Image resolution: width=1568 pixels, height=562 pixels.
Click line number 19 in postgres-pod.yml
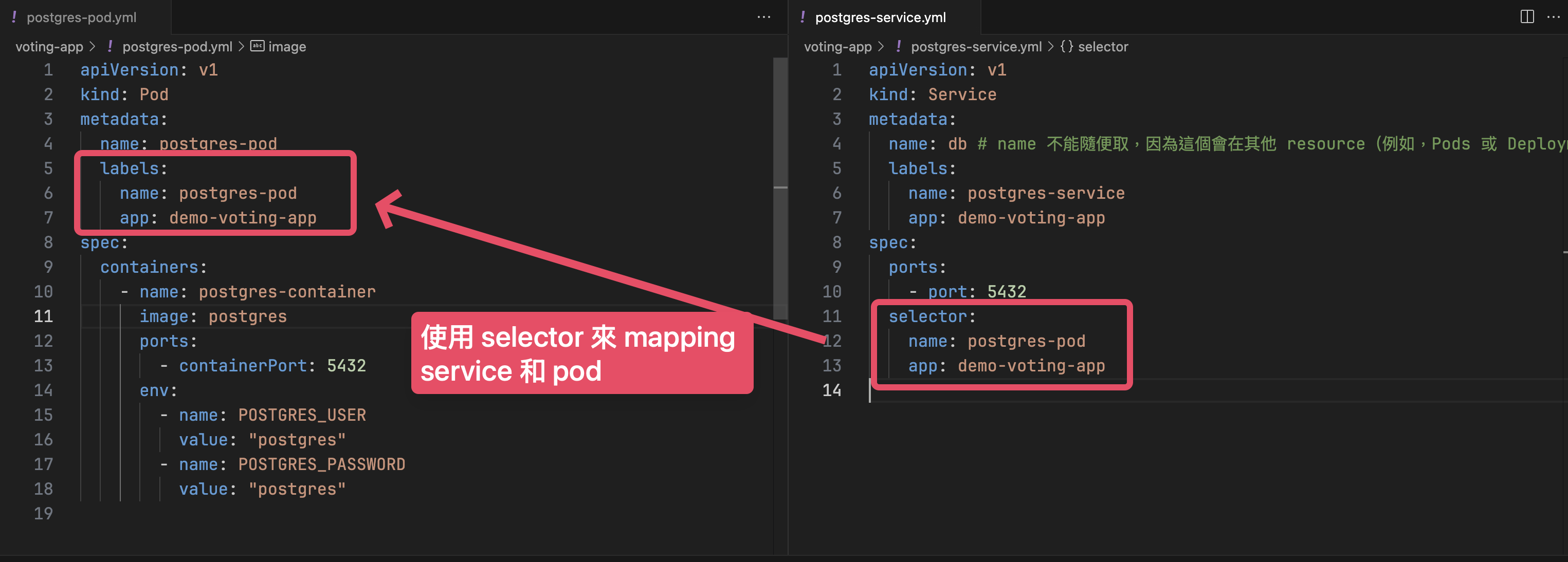[43, 513]
